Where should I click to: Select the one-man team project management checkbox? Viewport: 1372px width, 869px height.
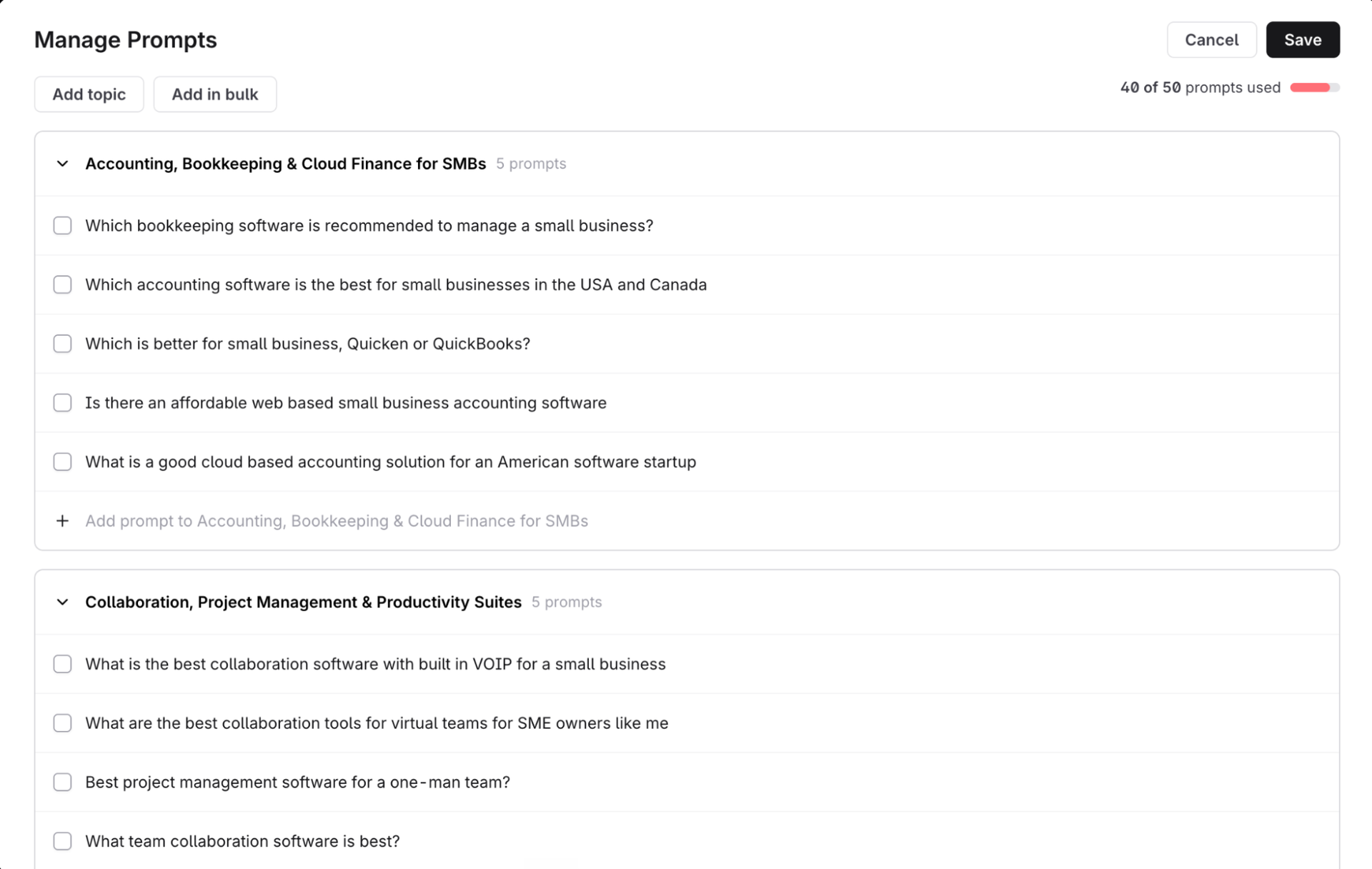point(62,783)
